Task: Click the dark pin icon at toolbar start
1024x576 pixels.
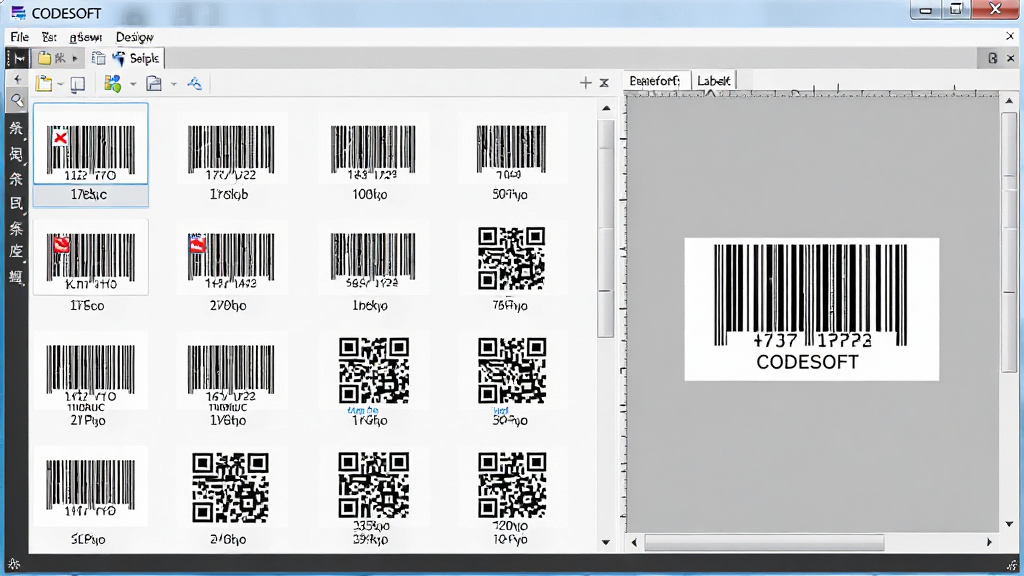Action: (x=18, y=59)
